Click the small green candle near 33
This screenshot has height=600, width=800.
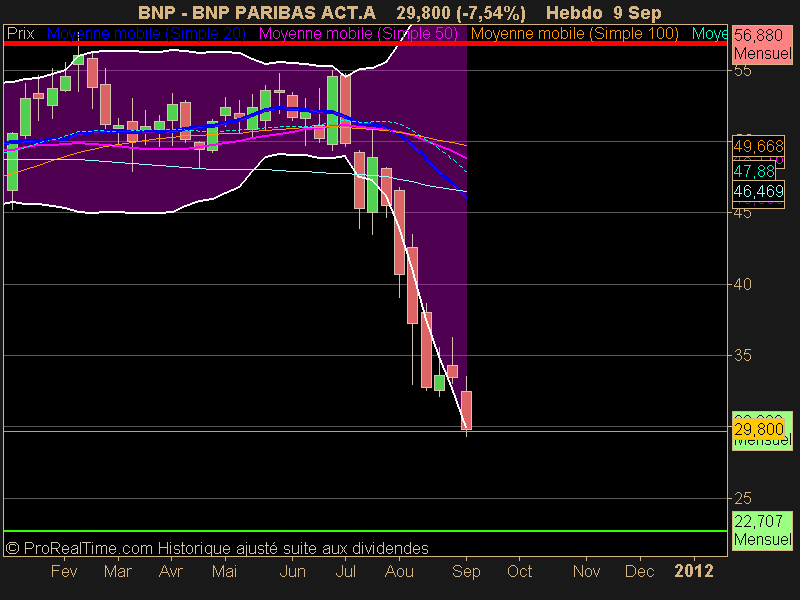click(439, 383)
